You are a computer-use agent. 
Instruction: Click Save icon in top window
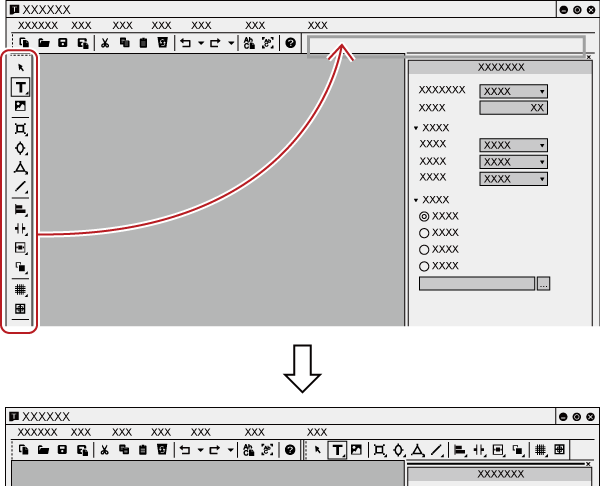pyautogui.click(x=63, y=43)
